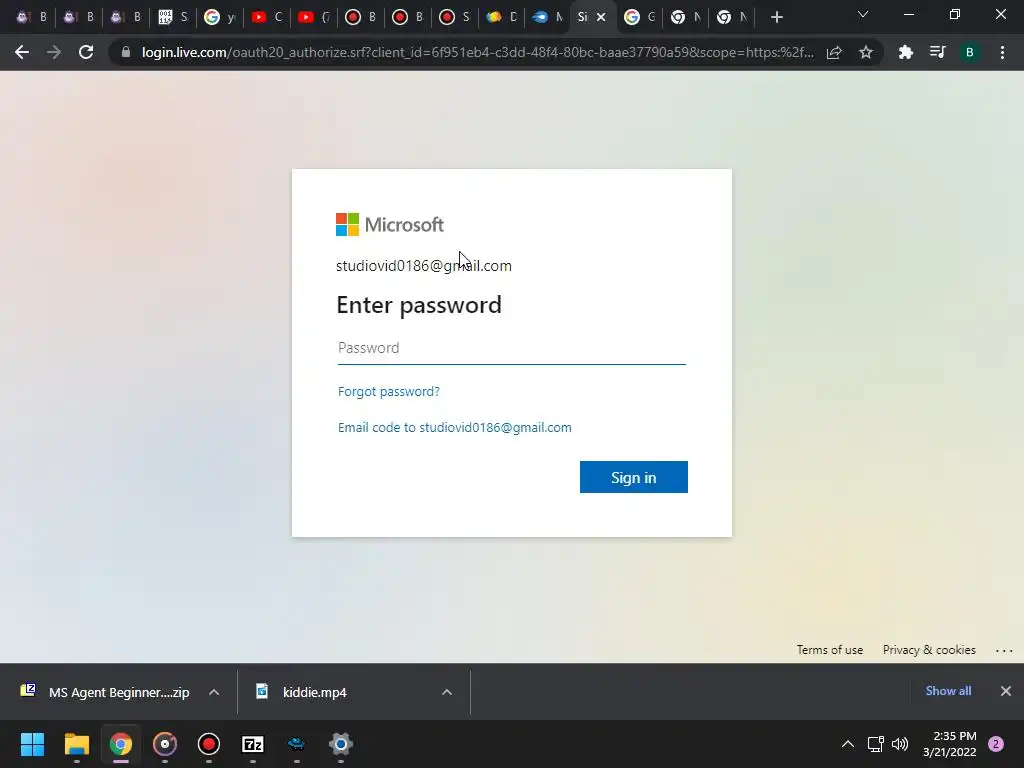Open the footer three-dots more options
The image size is (1024, 768).
pos(1004,650)
